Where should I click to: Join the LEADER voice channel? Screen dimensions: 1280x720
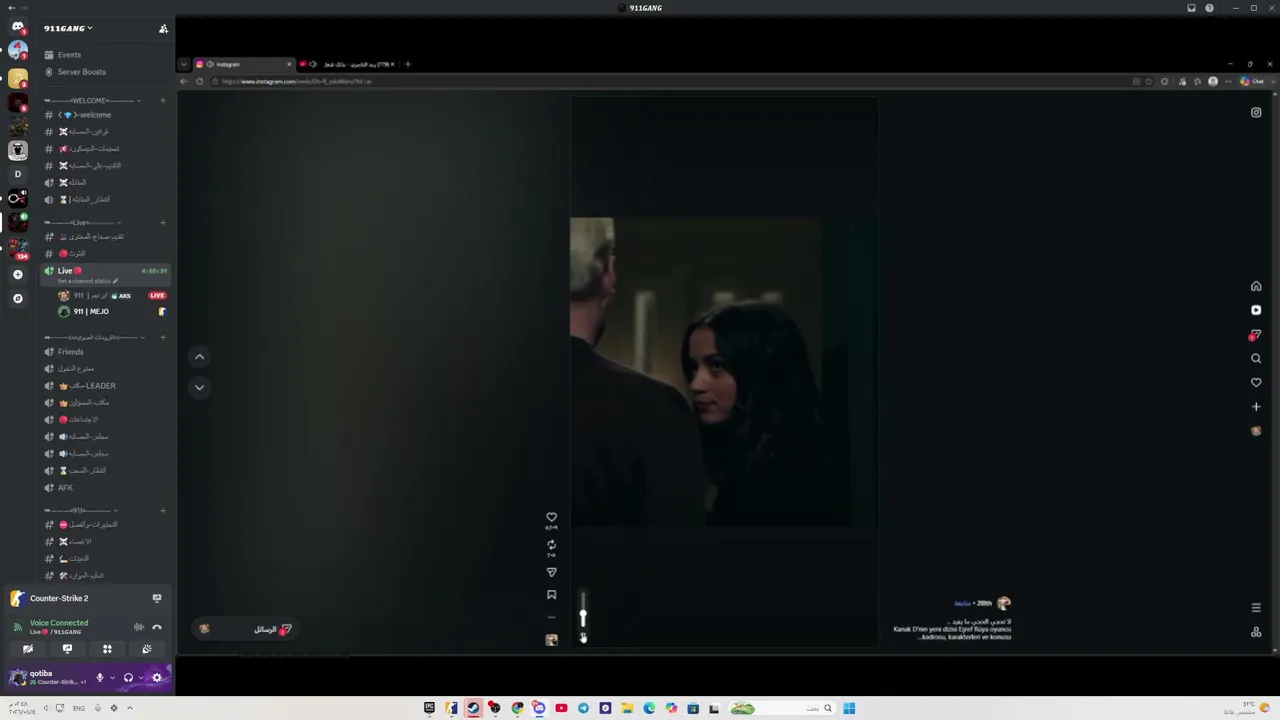(x=105, y=386)
